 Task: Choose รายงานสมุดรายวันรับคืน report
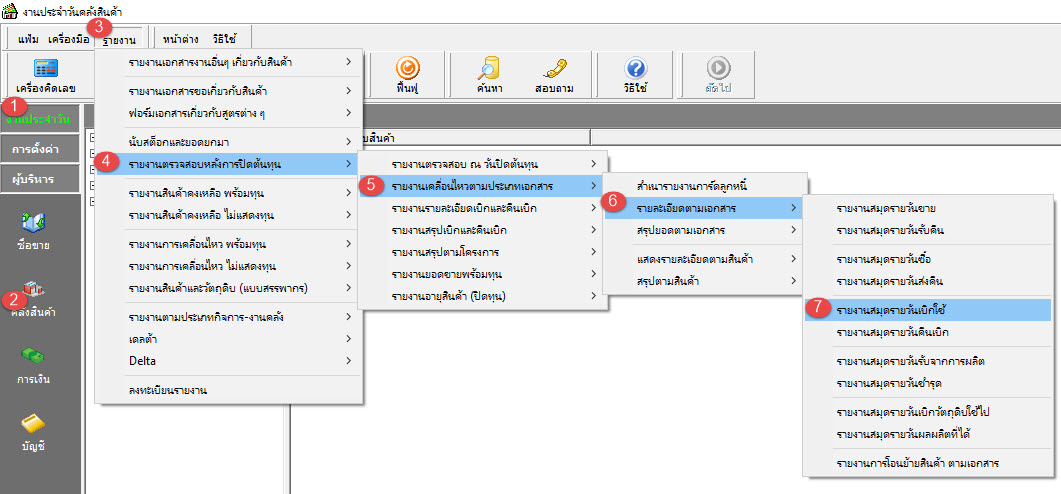pyautogui.click(x=928, y=230)
